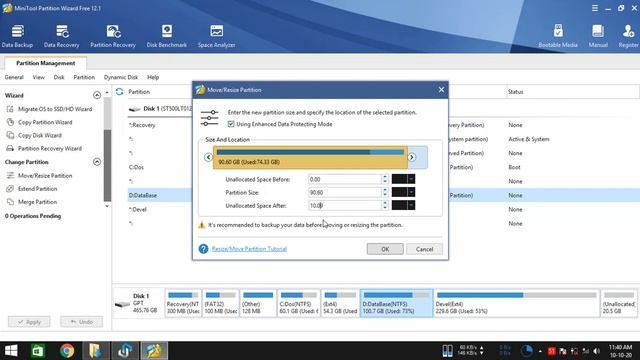640x360 pixels.
Task: Click the Undo button
Action: tap(82, 322)
